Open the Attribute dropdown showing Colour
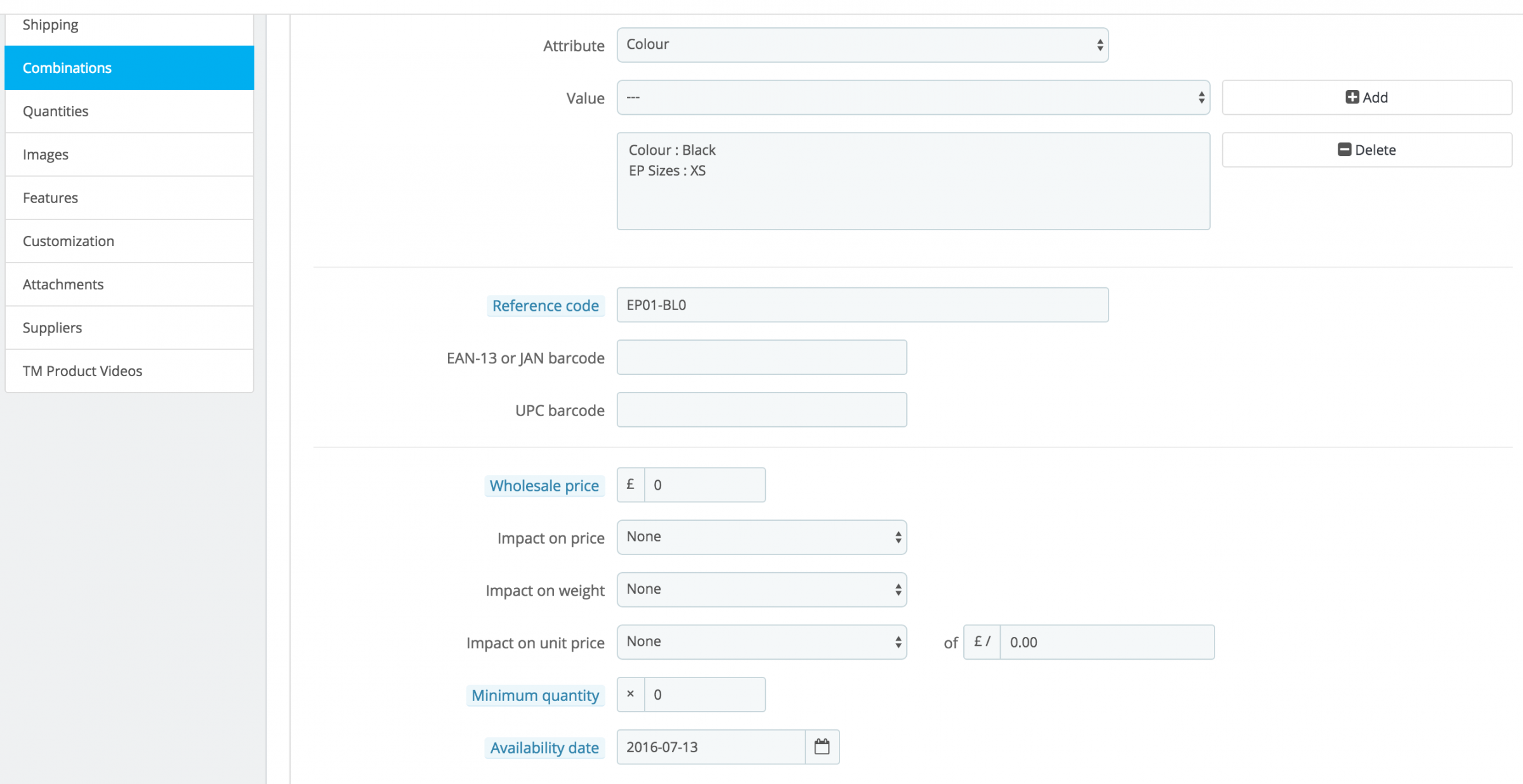Viewport: 1523px width, 784px height. (x=862, y=44)
